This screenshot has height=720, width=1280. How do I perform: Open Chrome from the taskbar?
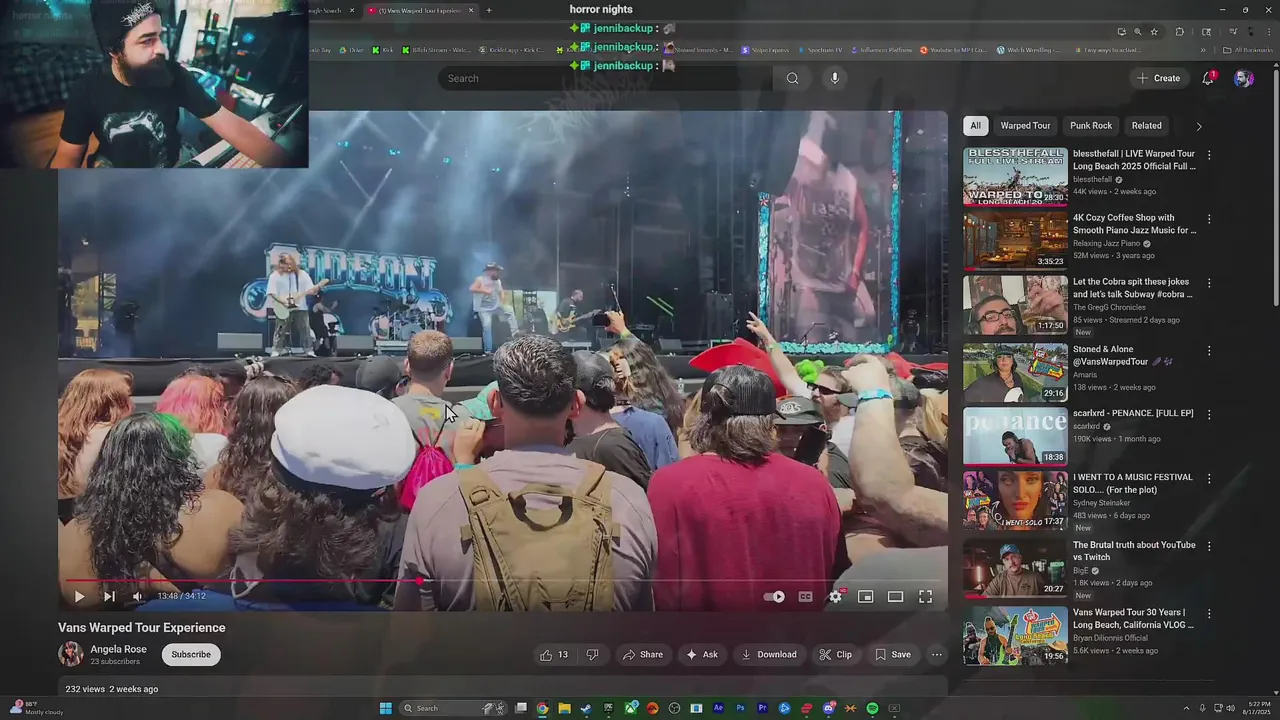[542, 708]
